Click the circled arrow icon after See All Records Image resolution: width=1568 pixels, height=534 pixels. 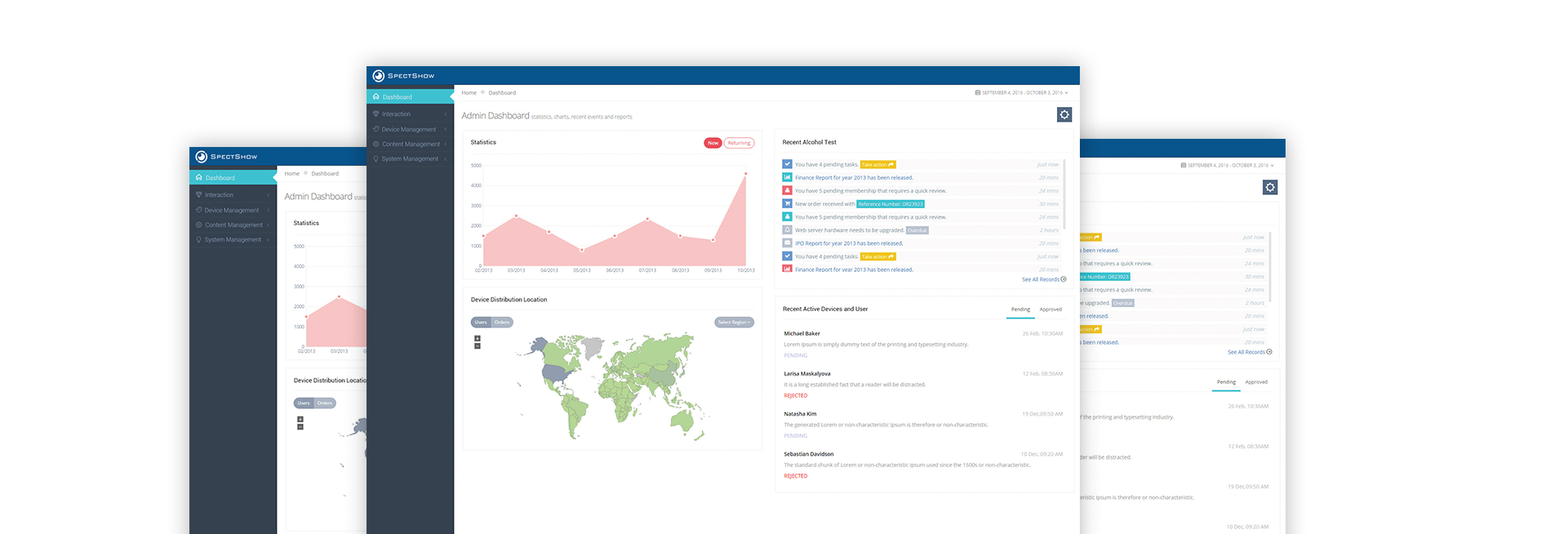tap(1064, 279)
